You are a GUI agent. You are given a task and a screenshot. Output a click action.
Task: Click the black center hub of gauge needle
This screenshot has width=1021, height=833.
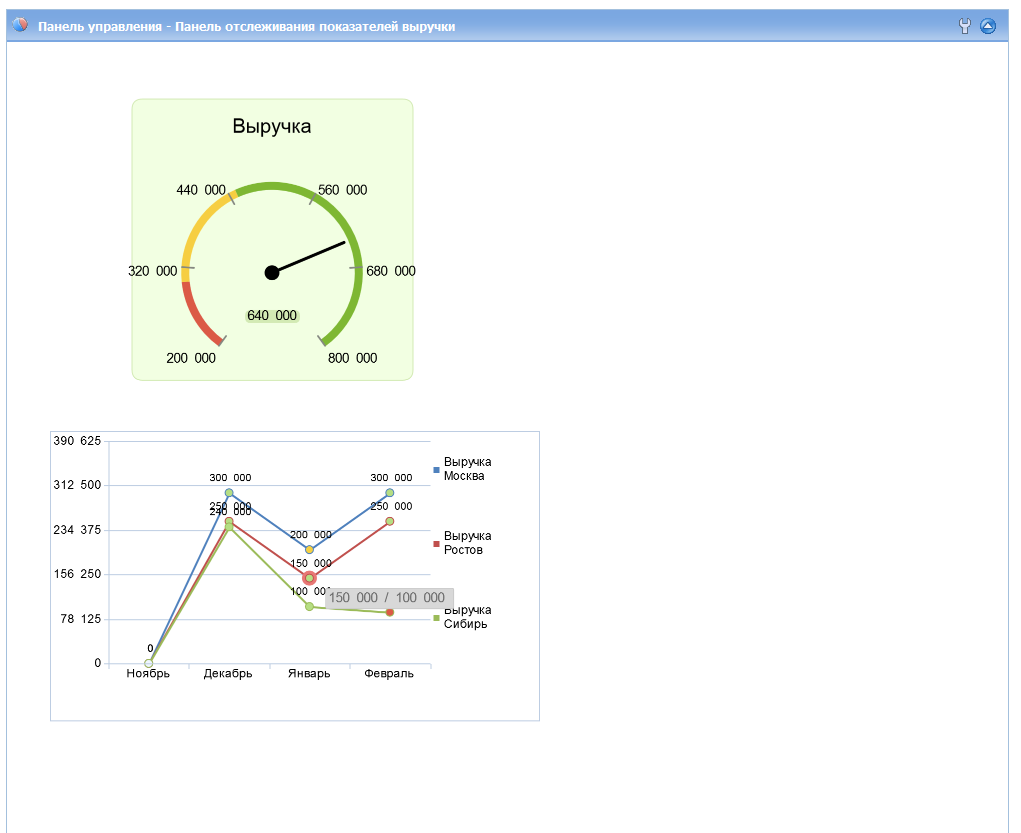click(272, 273)
